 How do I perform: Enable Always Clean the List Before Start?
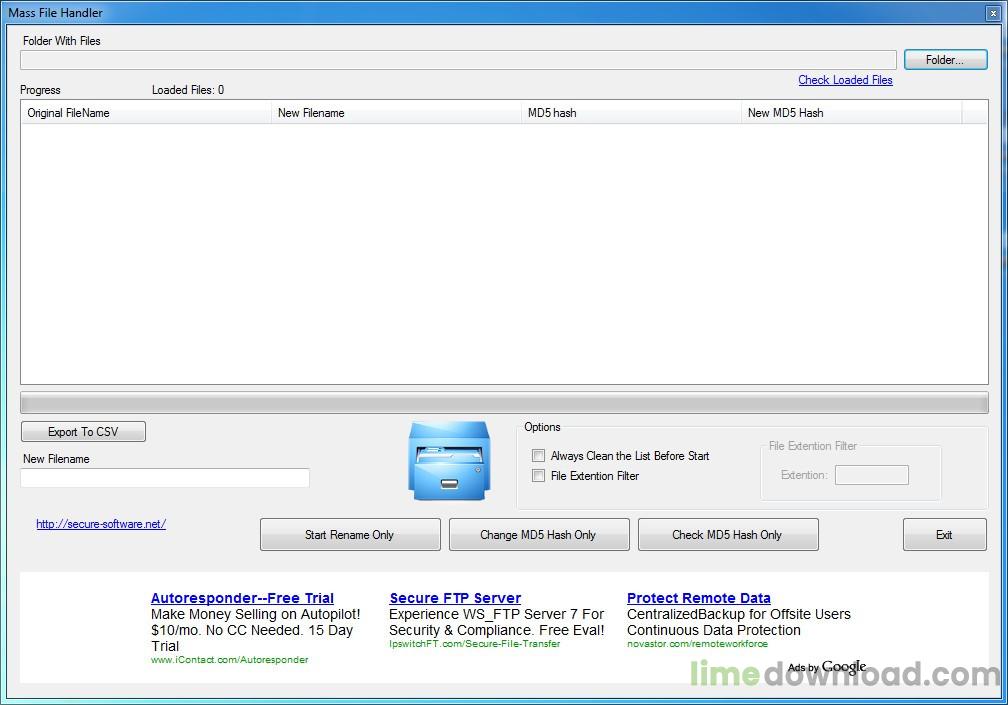[x=538, y=456]
